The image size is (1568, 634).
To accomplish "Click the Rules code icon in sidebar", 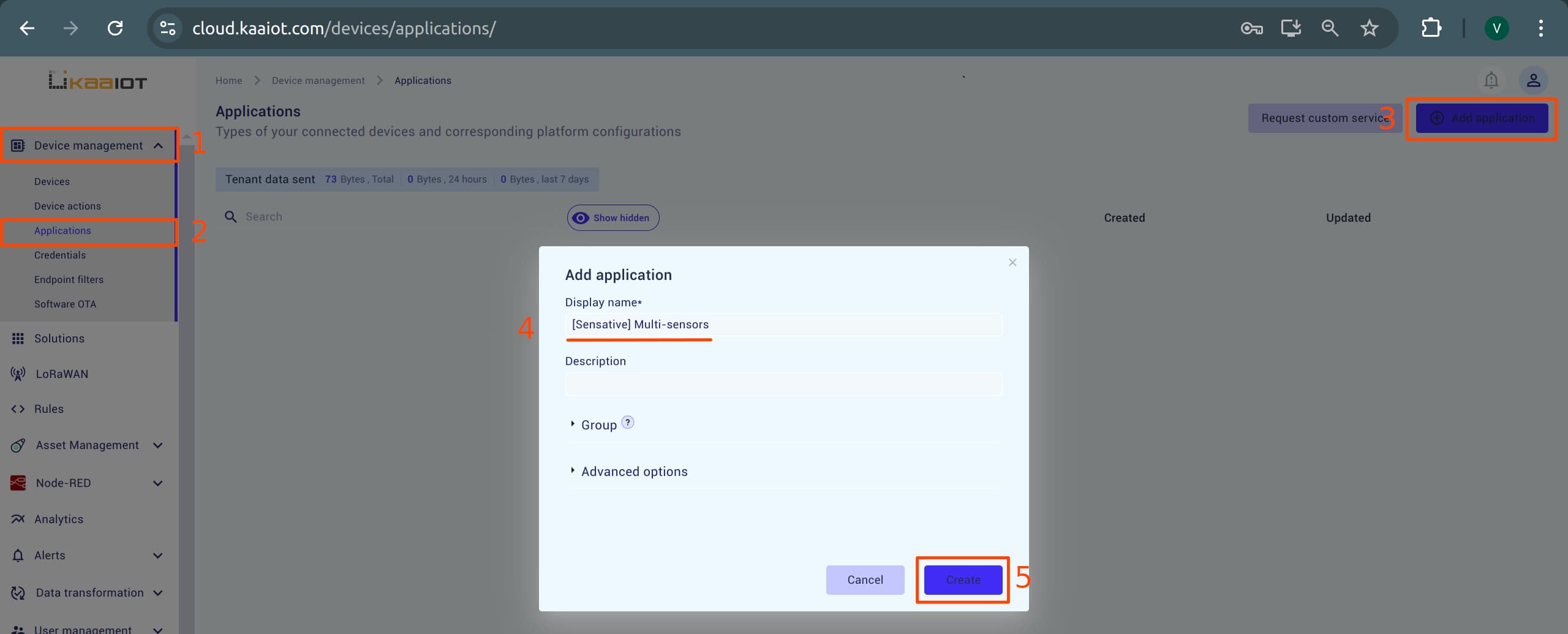I will [x=18, y=408].
